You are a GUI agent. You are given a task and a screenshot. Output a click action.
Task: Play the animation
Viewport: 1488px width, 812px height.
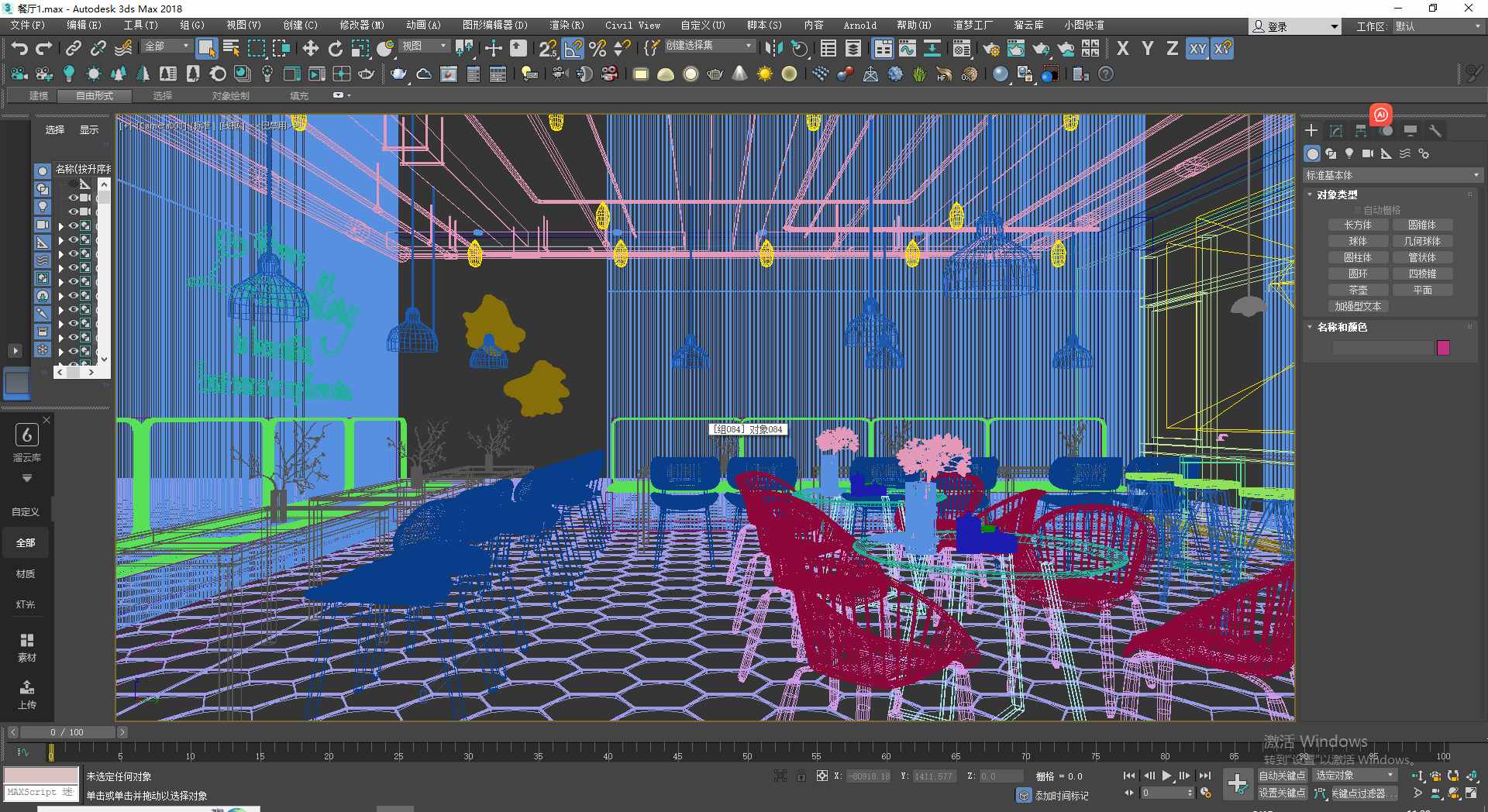(1166, 776)
